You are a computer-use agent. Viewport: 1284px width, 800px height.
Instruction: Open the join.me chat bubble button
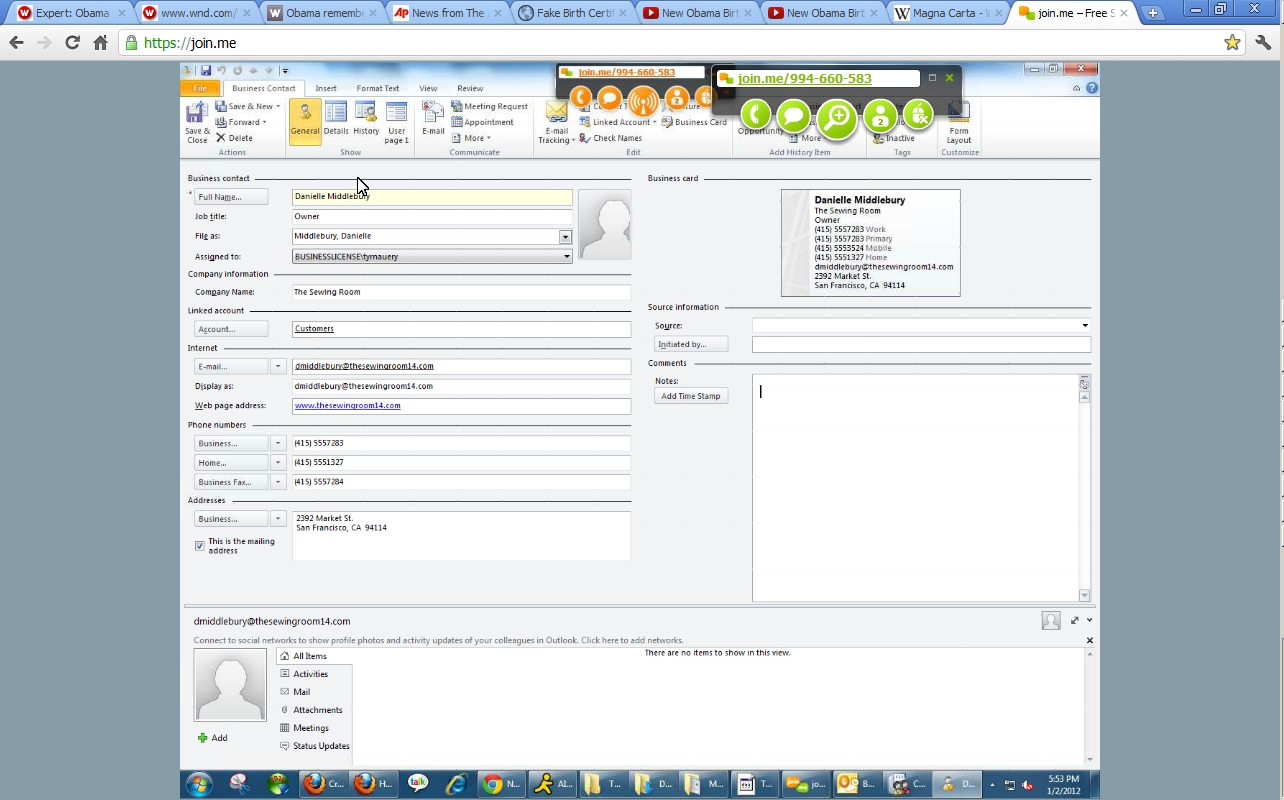point(794,117)
